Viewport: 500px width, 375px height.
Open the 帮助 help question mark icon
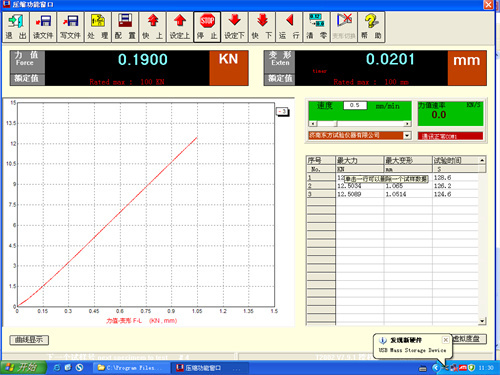(x=371, y=27)
